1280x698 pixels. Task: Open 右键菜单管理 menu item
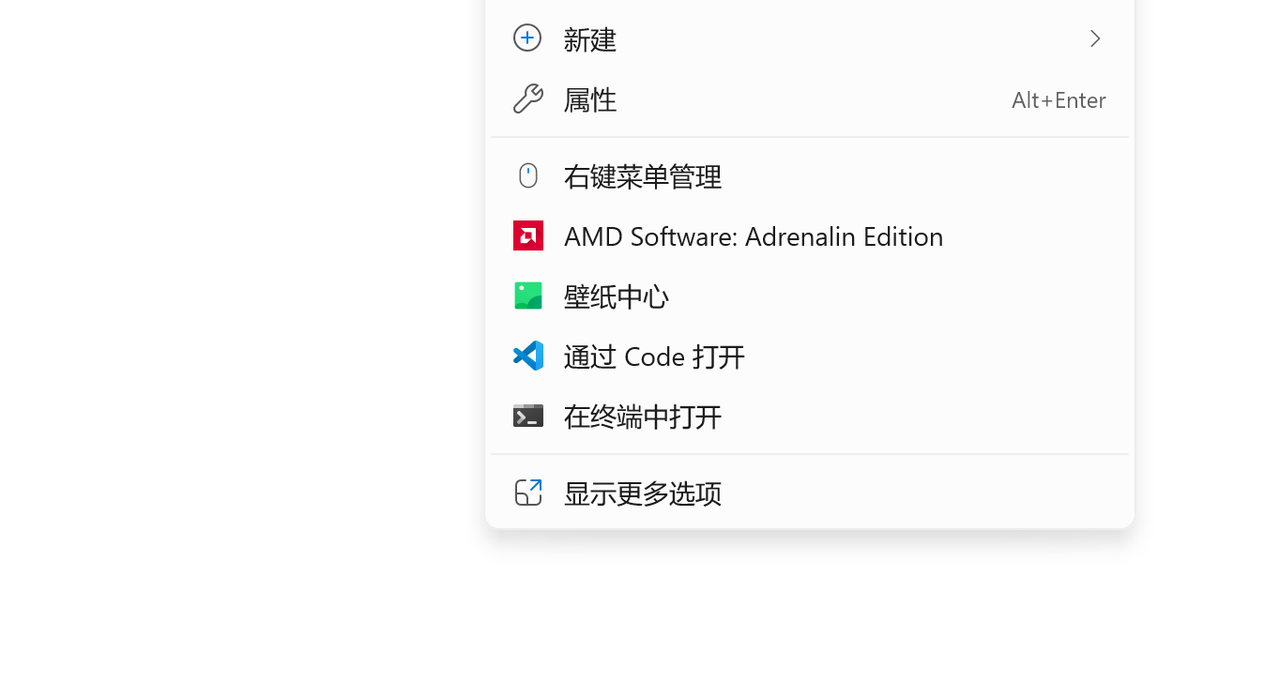pos(809,176)
